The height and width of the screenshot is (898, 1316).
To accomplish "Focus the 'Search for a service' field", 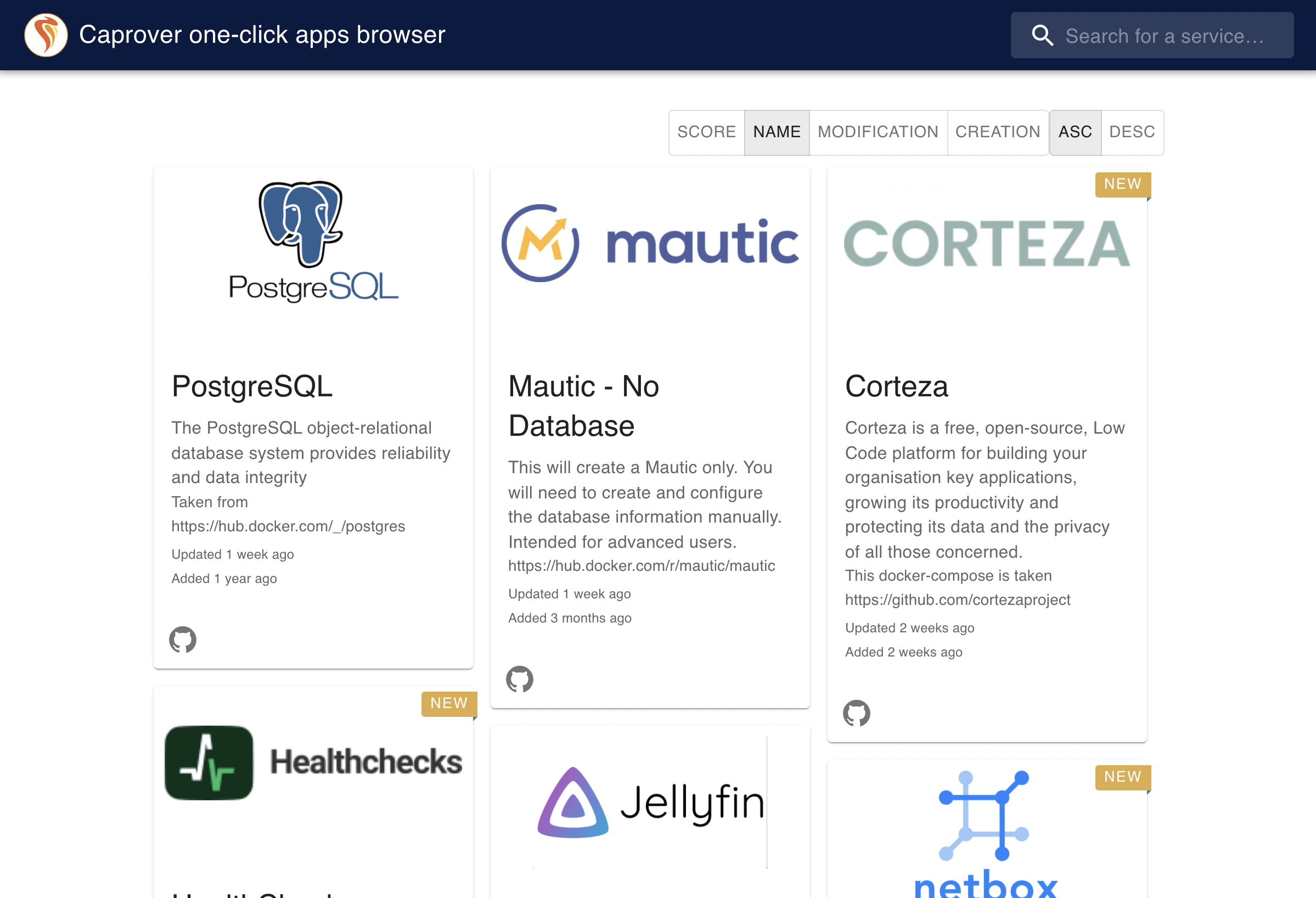I will 1152,35.
